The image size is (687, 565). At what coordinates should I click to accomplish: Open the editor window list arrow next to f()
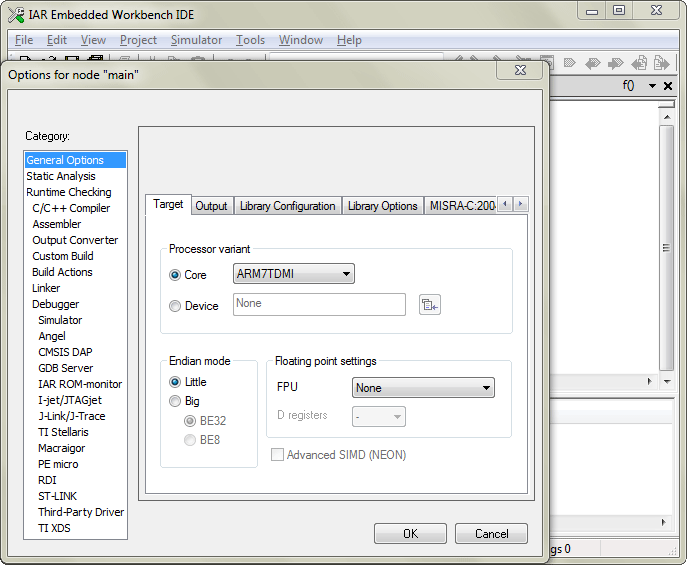(x=652, y=86)
